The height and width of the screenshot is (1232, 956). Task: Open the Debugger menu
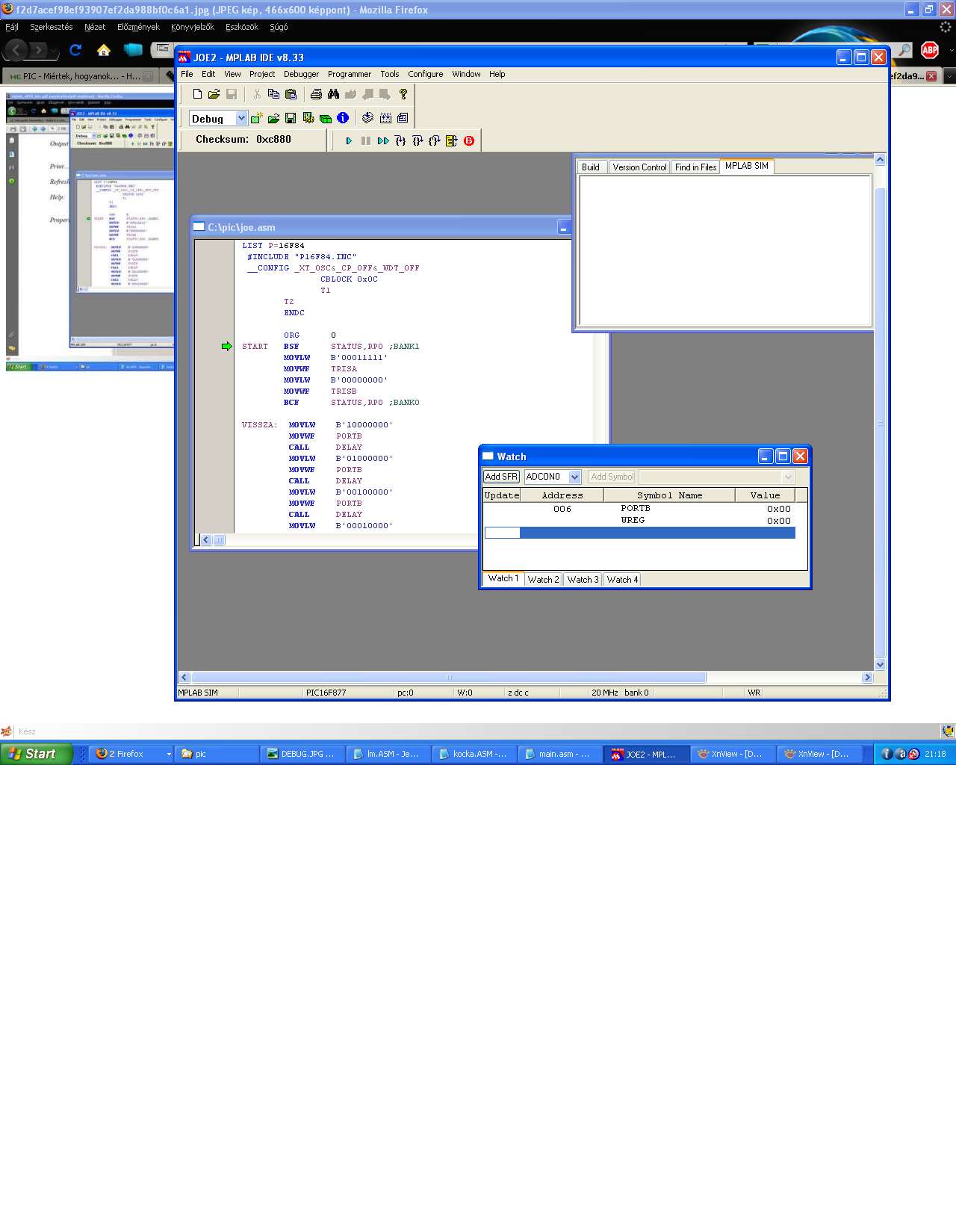(x=301, y=74)
